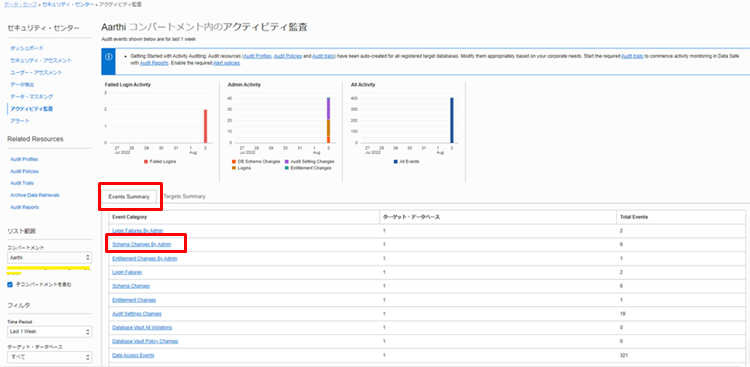The height and width of the screenshot is (367, 750).
Task: Click the データ・セーフ breadcrumb link
Action: (x=20, y=4)
